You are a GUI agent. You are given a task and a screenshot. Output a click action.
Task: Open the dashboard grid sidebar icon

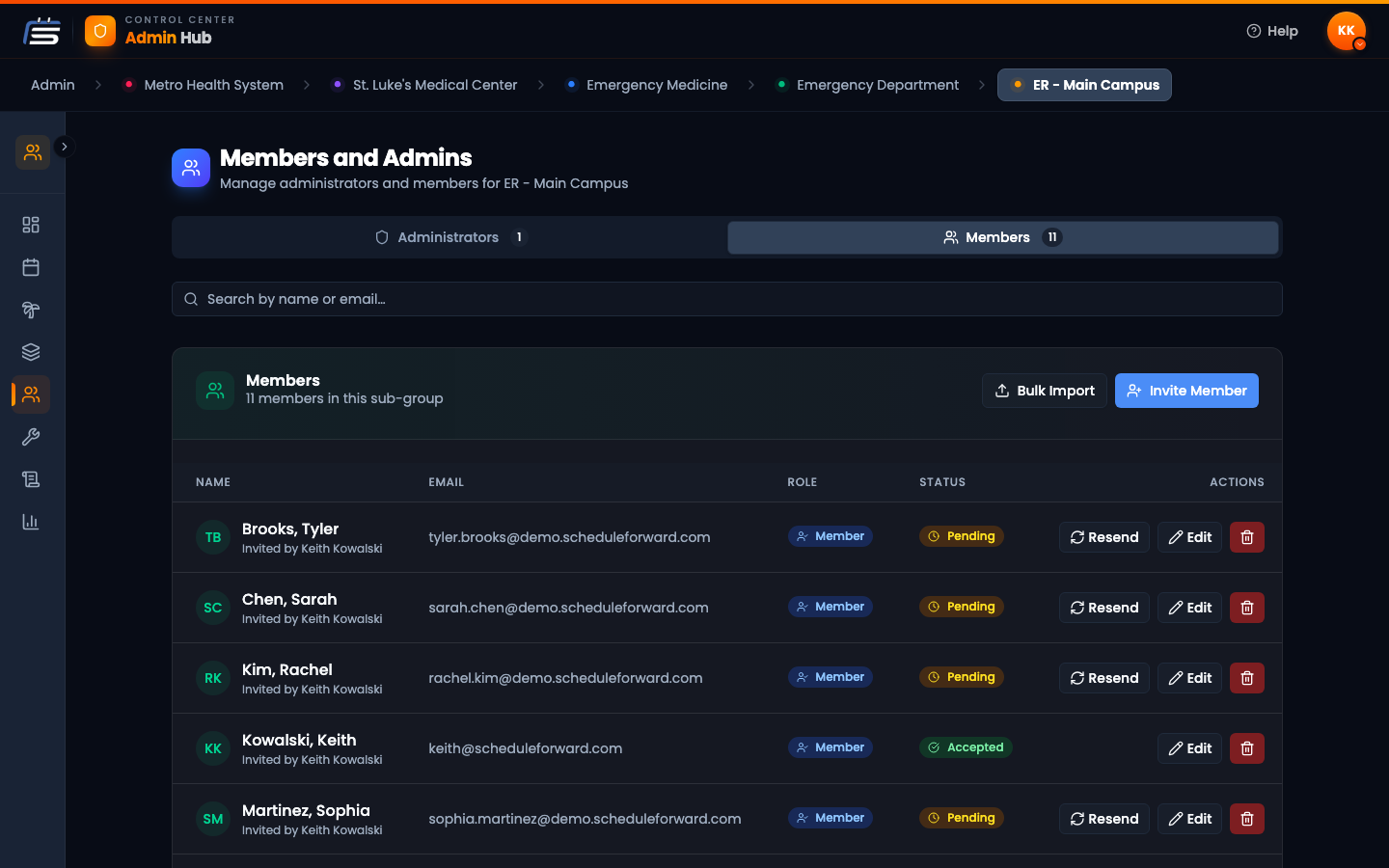(31, 225)
